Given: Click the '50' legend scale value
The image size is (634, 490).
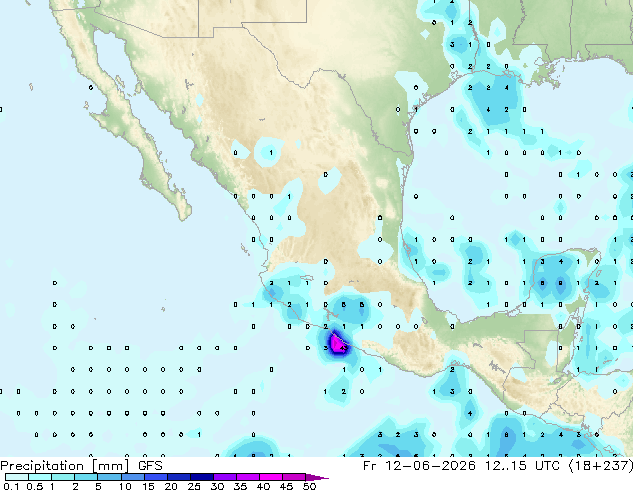Looking at the screenshot, I should [310, 486].
